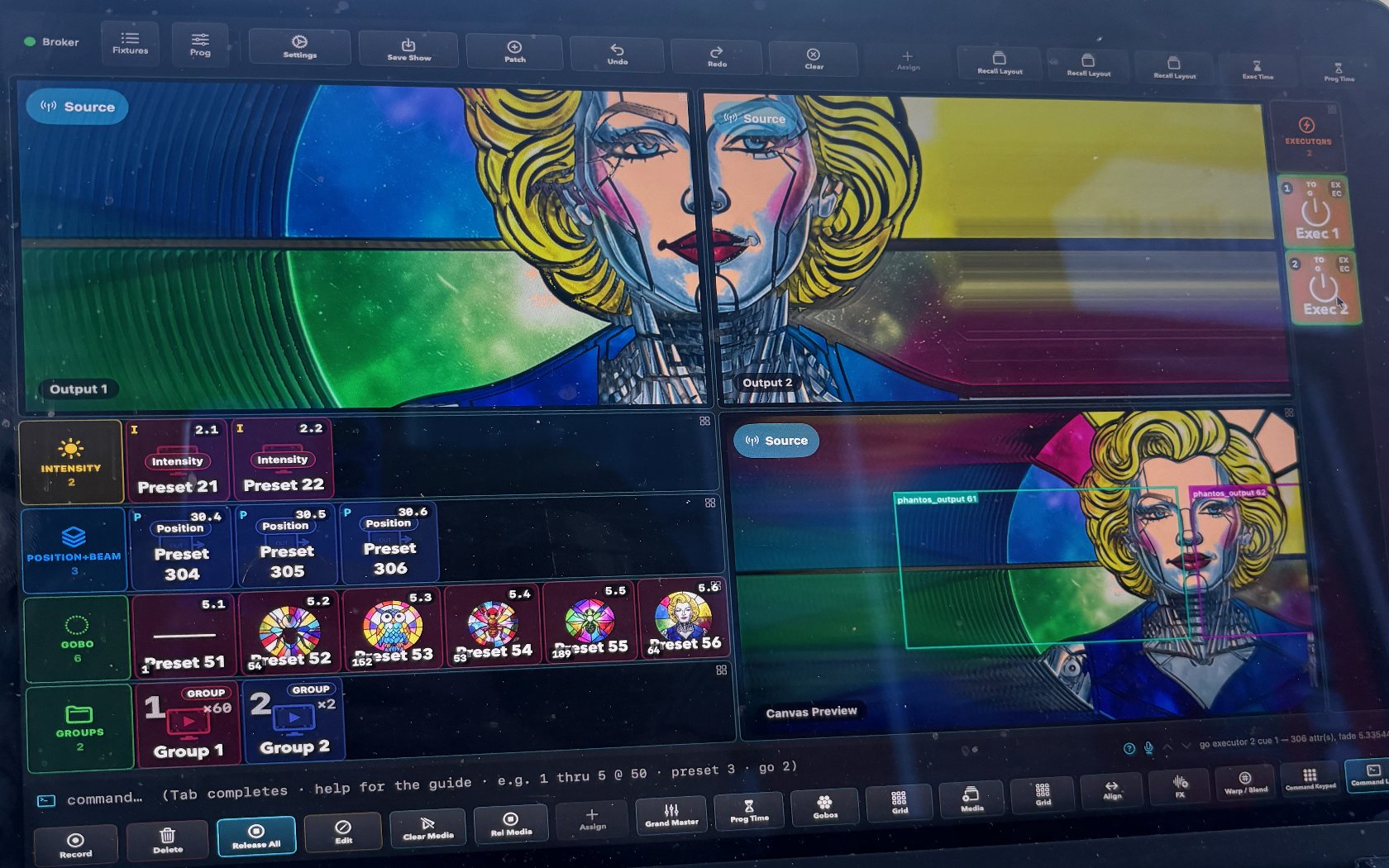
Task: Select the Intensity pool category
Action: coord(71,462)
